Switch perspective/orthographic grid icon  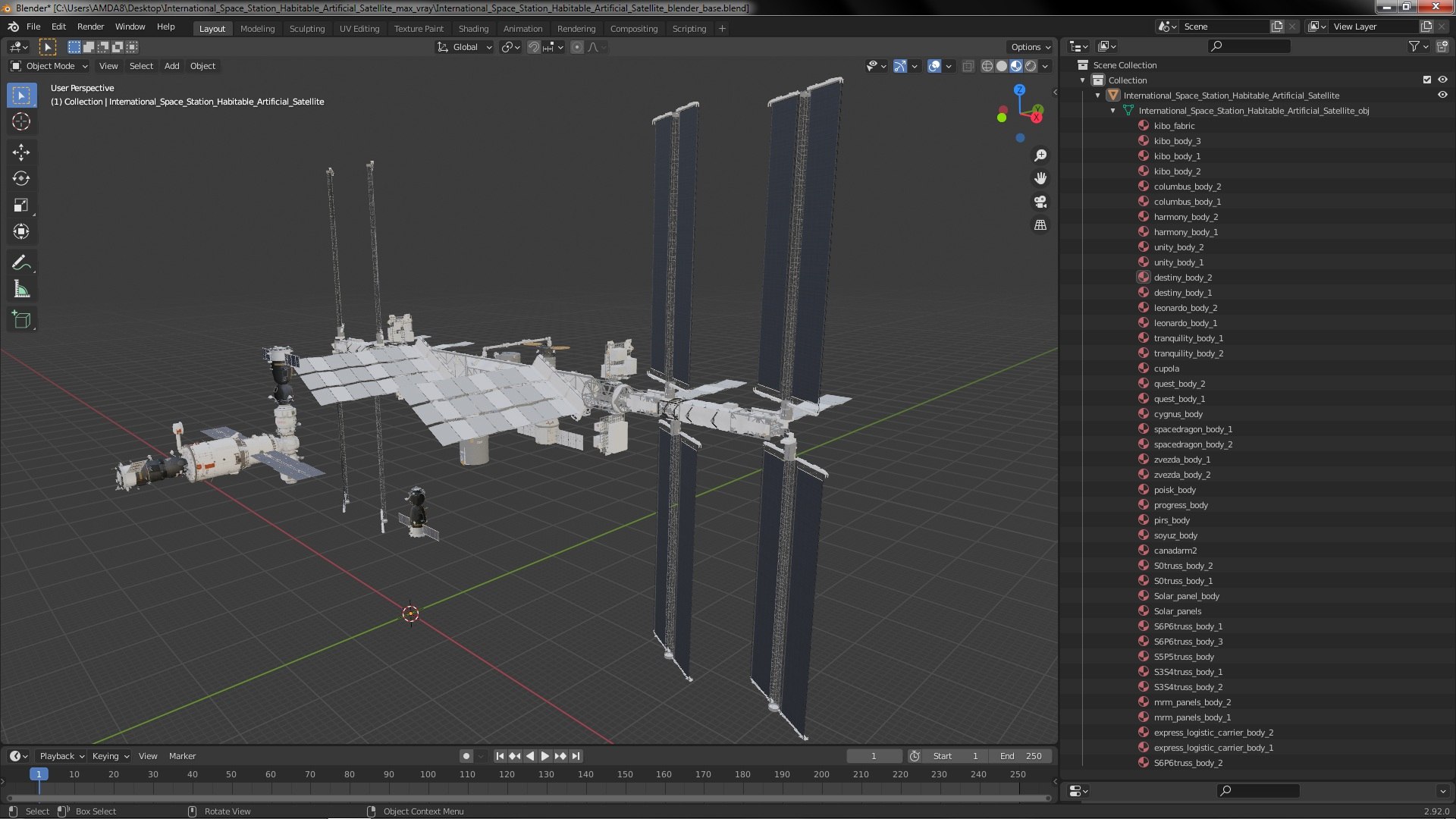1040,225
